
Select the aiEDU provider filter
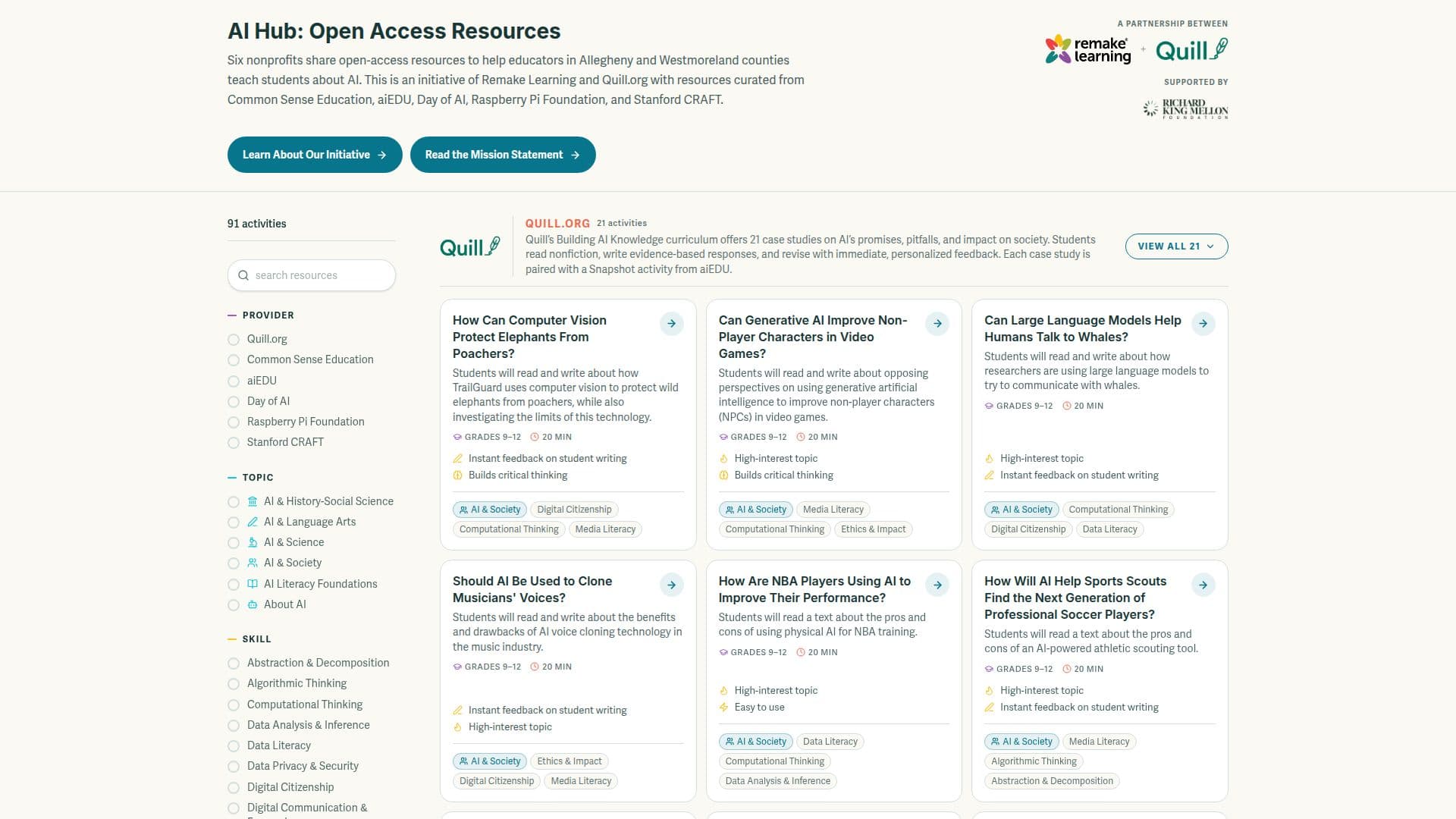pyautogui.click(x=234, y=381)
